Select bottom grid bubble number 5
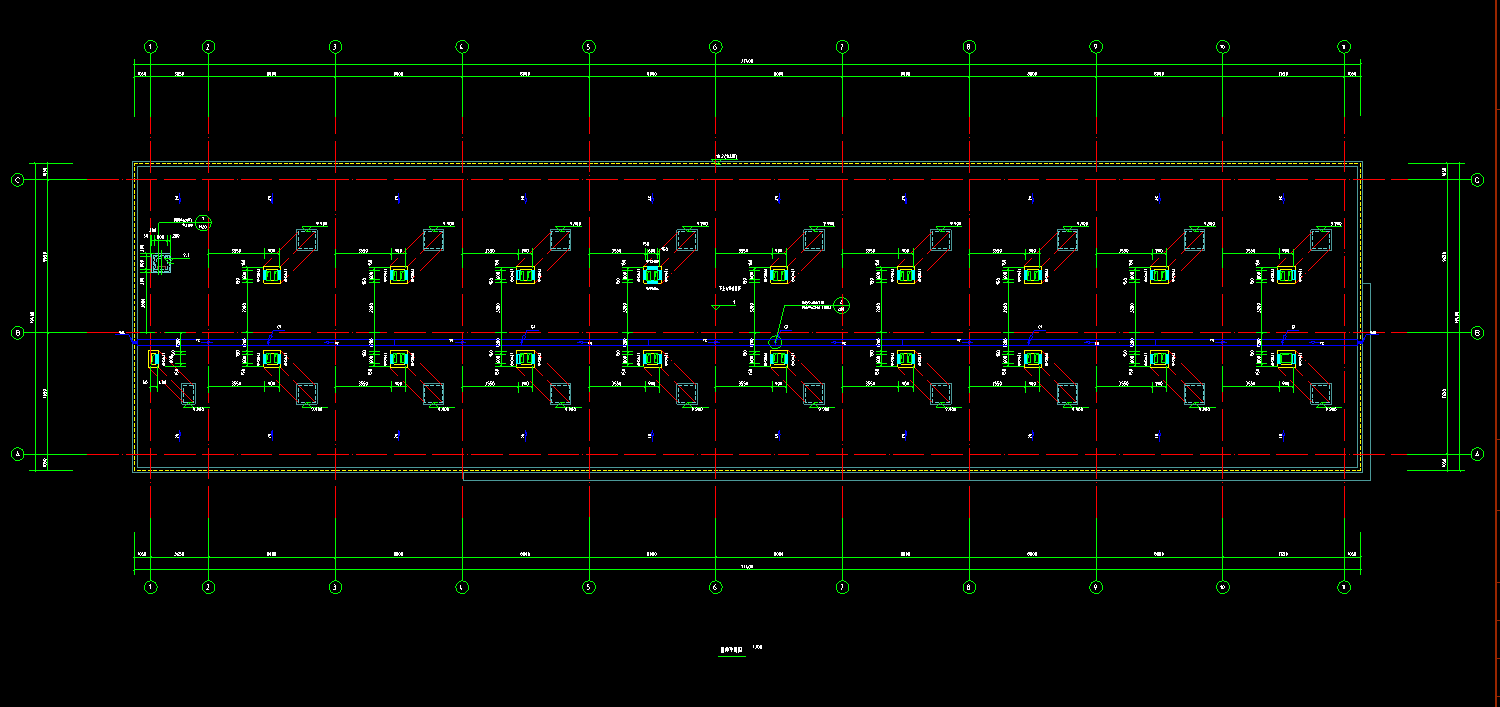 (588, 587)
